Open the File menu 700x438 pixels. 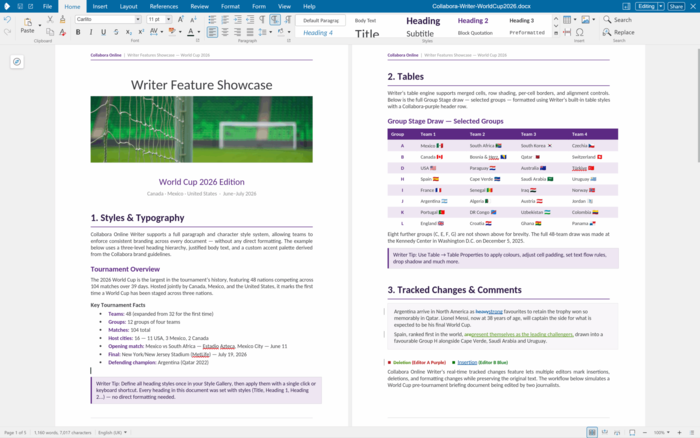point(47,6)
